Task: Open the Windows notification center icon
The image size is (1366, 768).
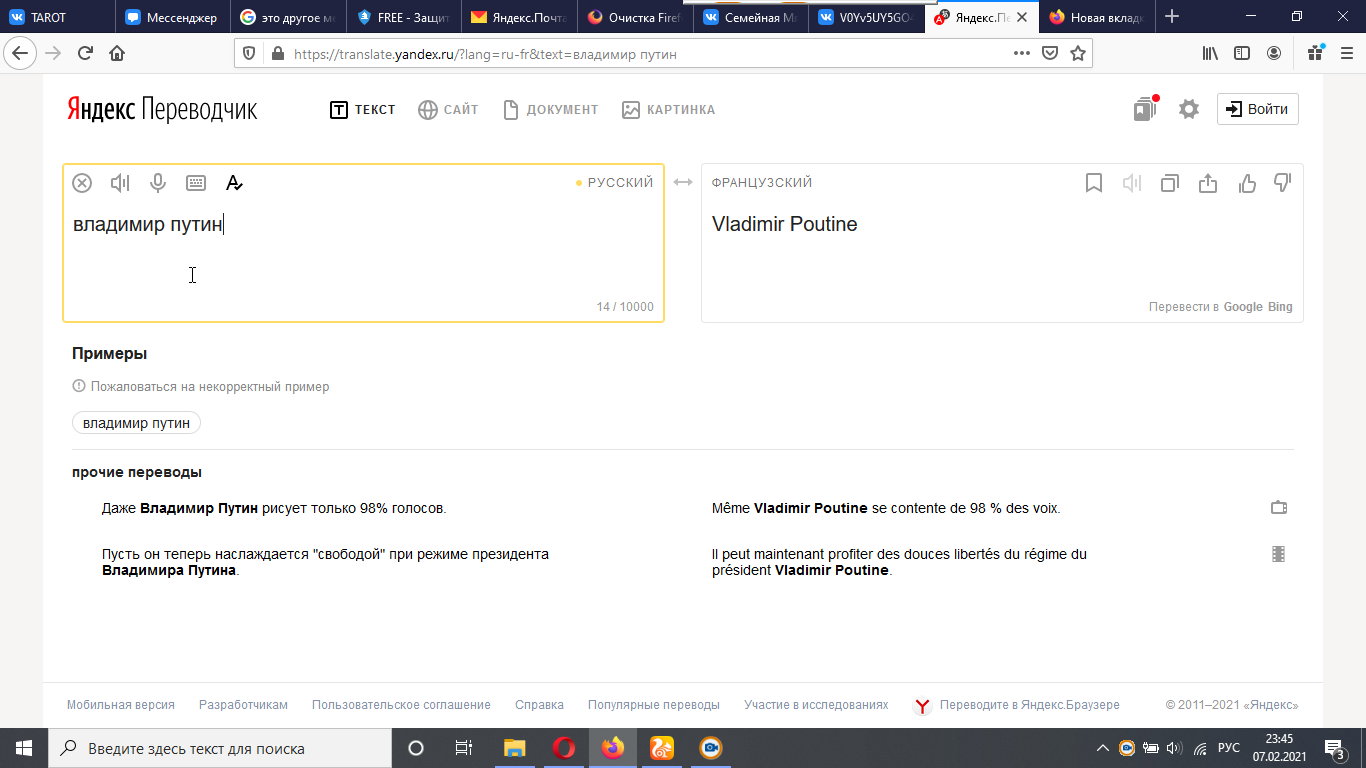Action: 1334,748
